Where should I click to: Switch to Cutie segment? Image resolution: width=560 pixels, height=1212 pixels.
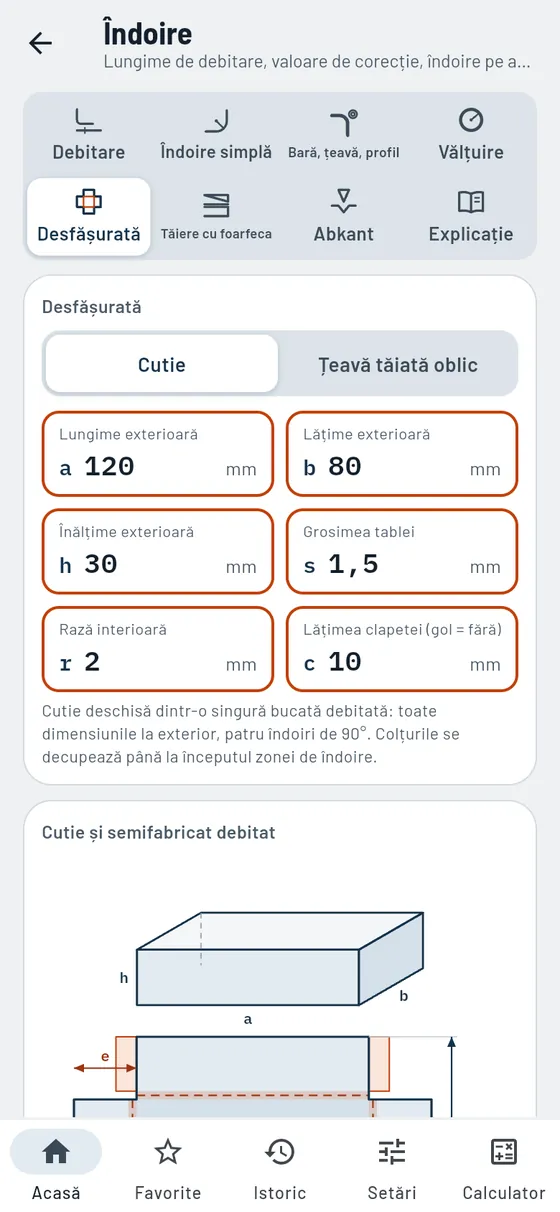(162, 364)
